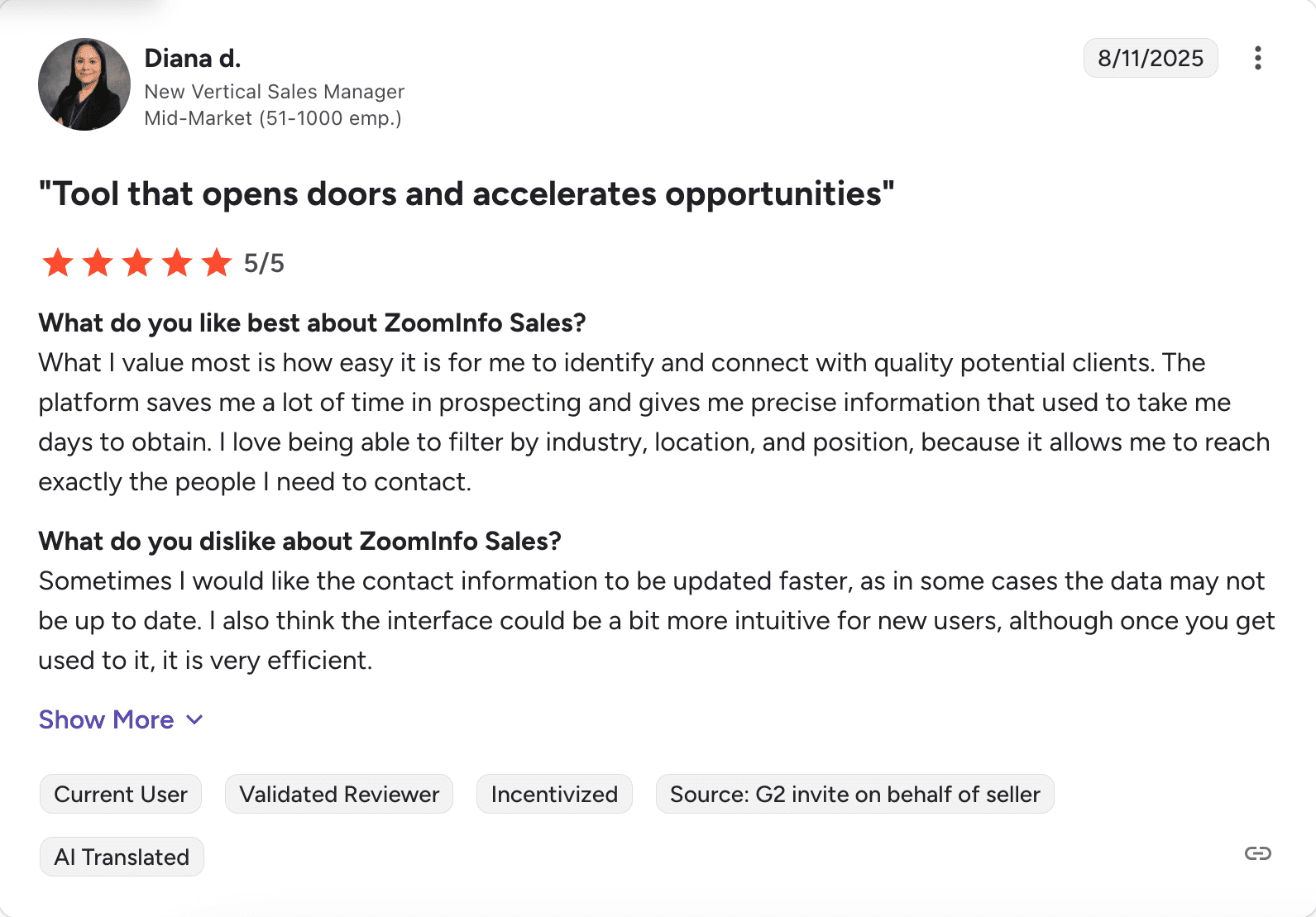Open the three-dot review options menu
This screenshot has width=1316, height=917.
coord(1257,58)
